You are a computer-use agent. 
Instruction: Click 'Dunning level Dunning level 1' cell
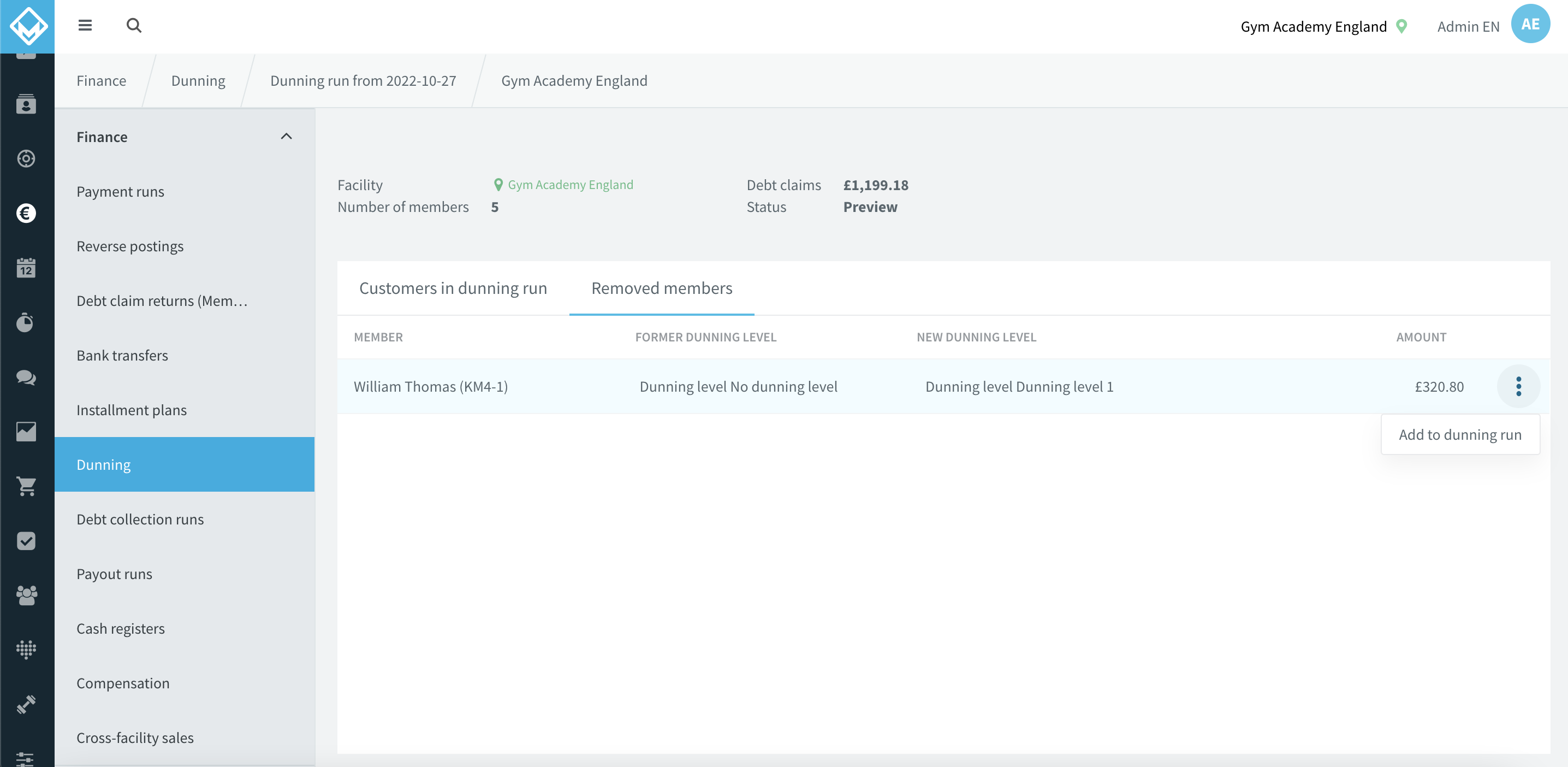coord(1019,386)
